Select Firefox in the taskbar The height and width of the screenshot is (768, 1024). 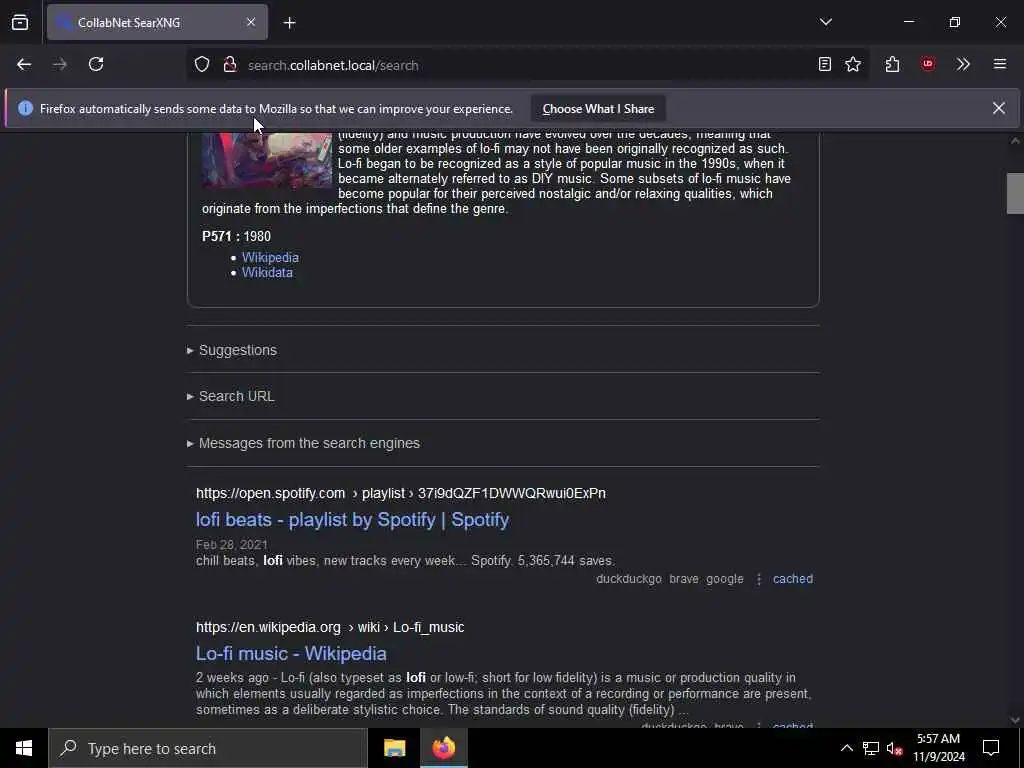(x=443, y=748)
